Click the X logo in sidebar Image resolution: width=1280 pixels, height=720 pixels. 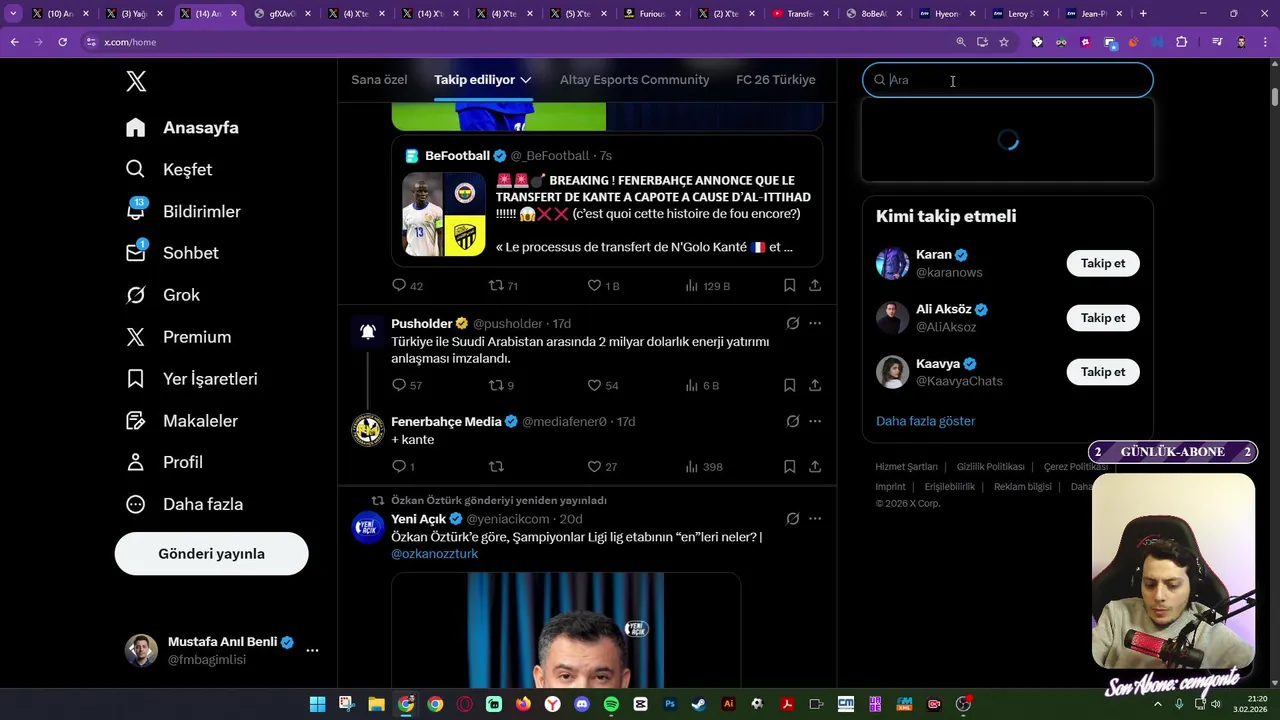coord(136,81)
